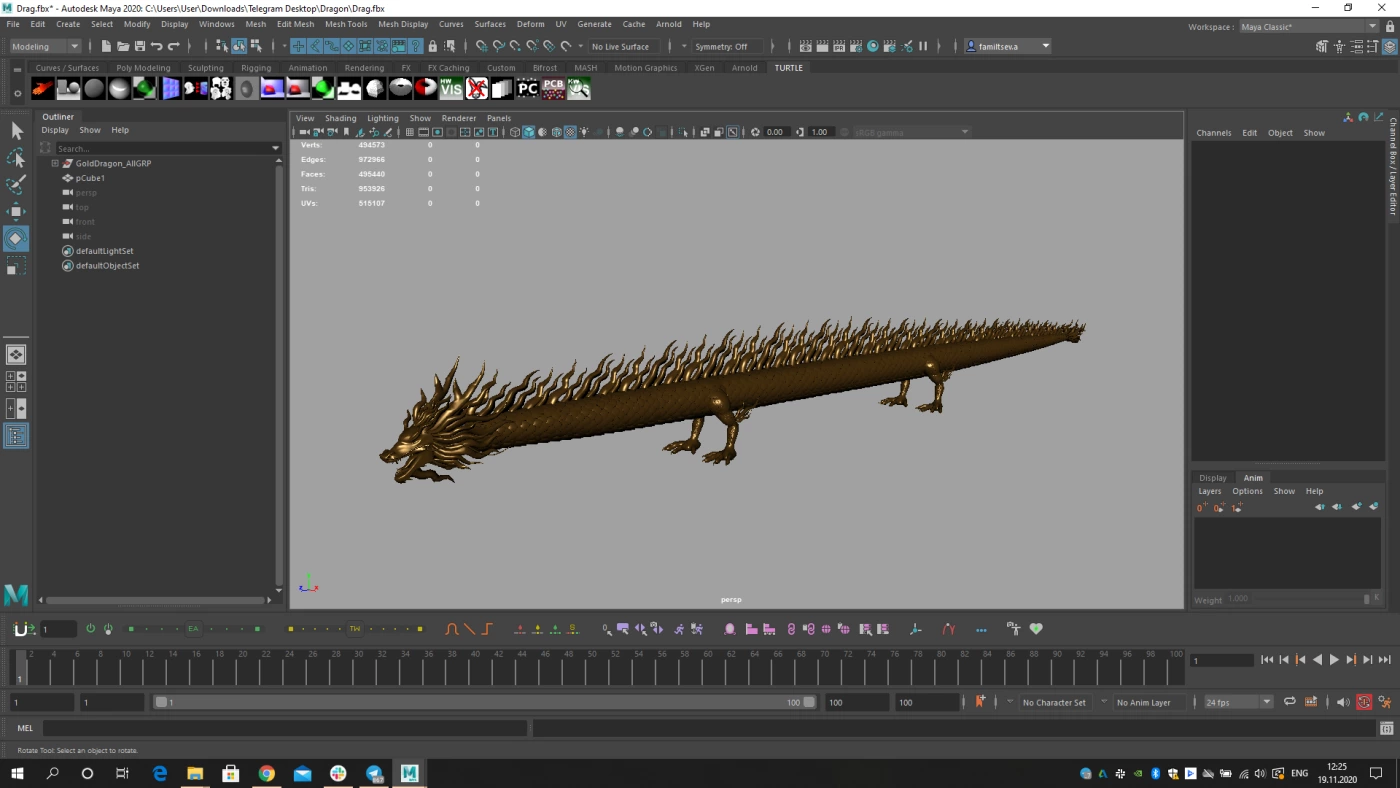Image resolution: width=1400 pixels, height=788 pixels.
Task: Click the Symmetry: Off button
Action: [x=721, y=46]
